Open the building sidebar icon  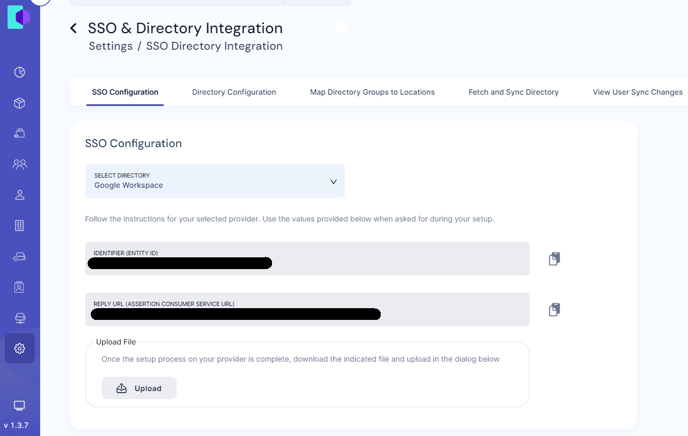coord(20,226)
